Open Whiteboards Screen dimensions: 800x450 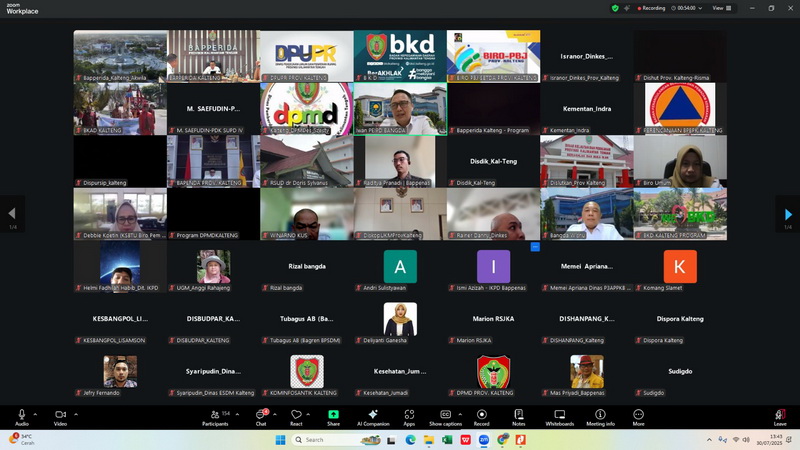point(560,417)
